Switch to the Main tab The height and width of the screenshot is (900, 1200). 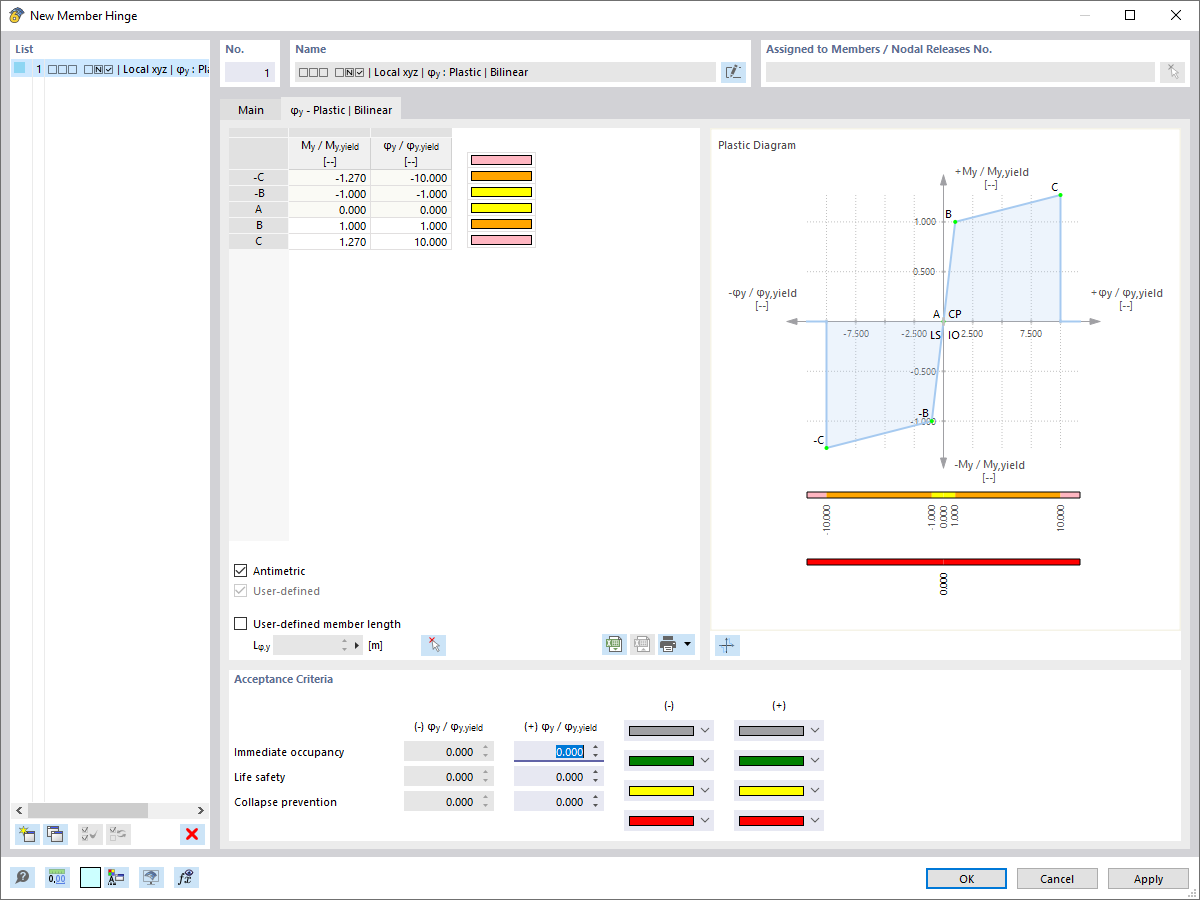251,110
